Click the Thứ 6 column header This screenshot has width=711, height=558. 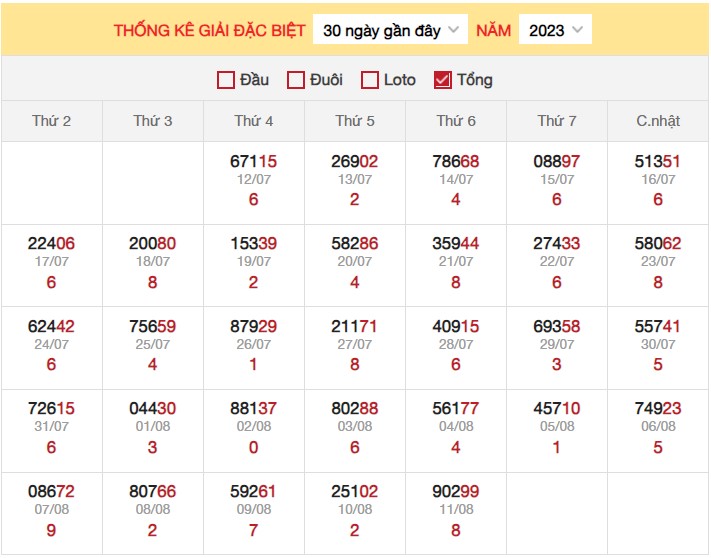[456, 121]
